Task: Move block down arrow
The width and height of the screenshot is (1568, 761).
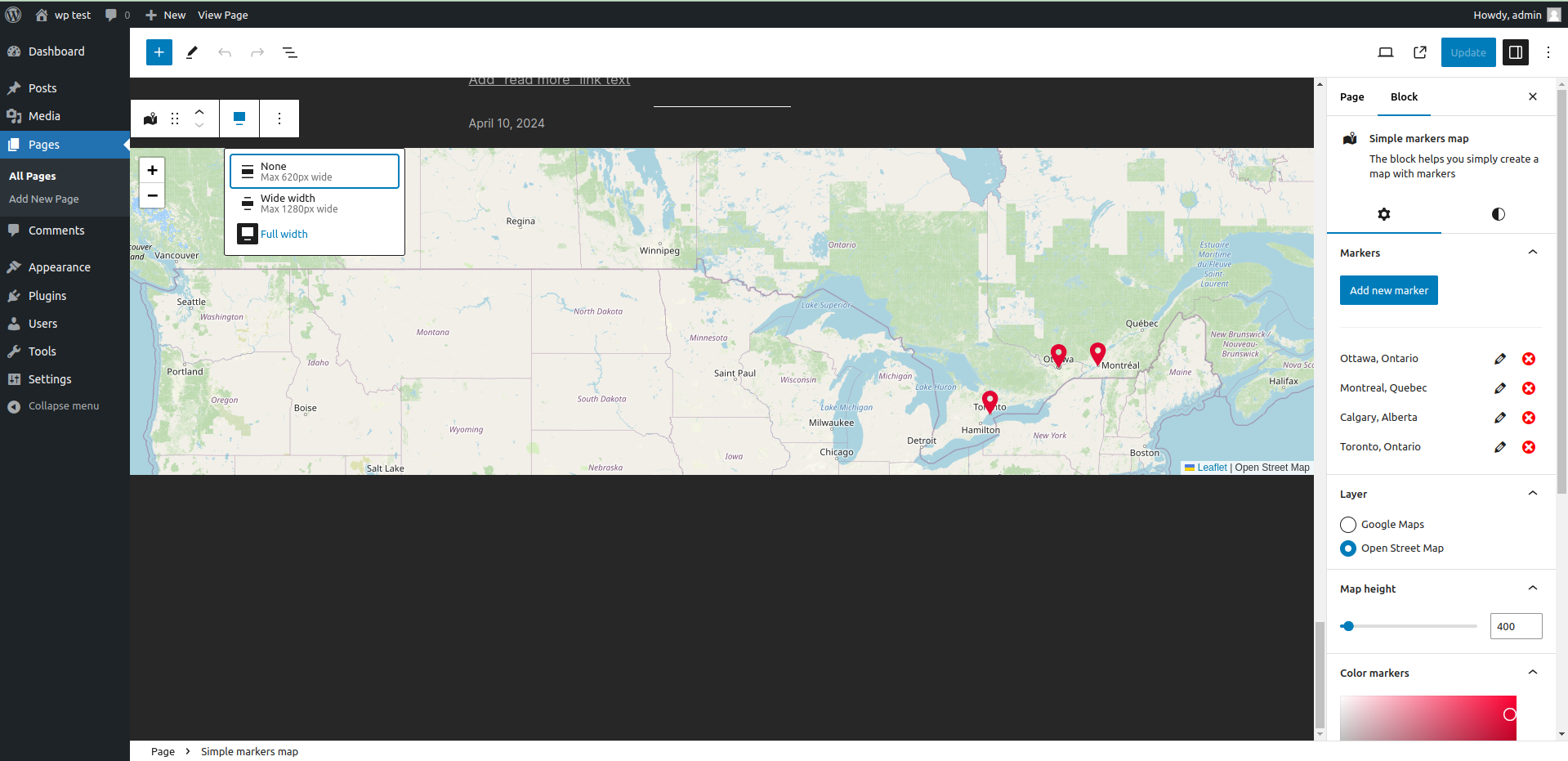Action: 199,126
